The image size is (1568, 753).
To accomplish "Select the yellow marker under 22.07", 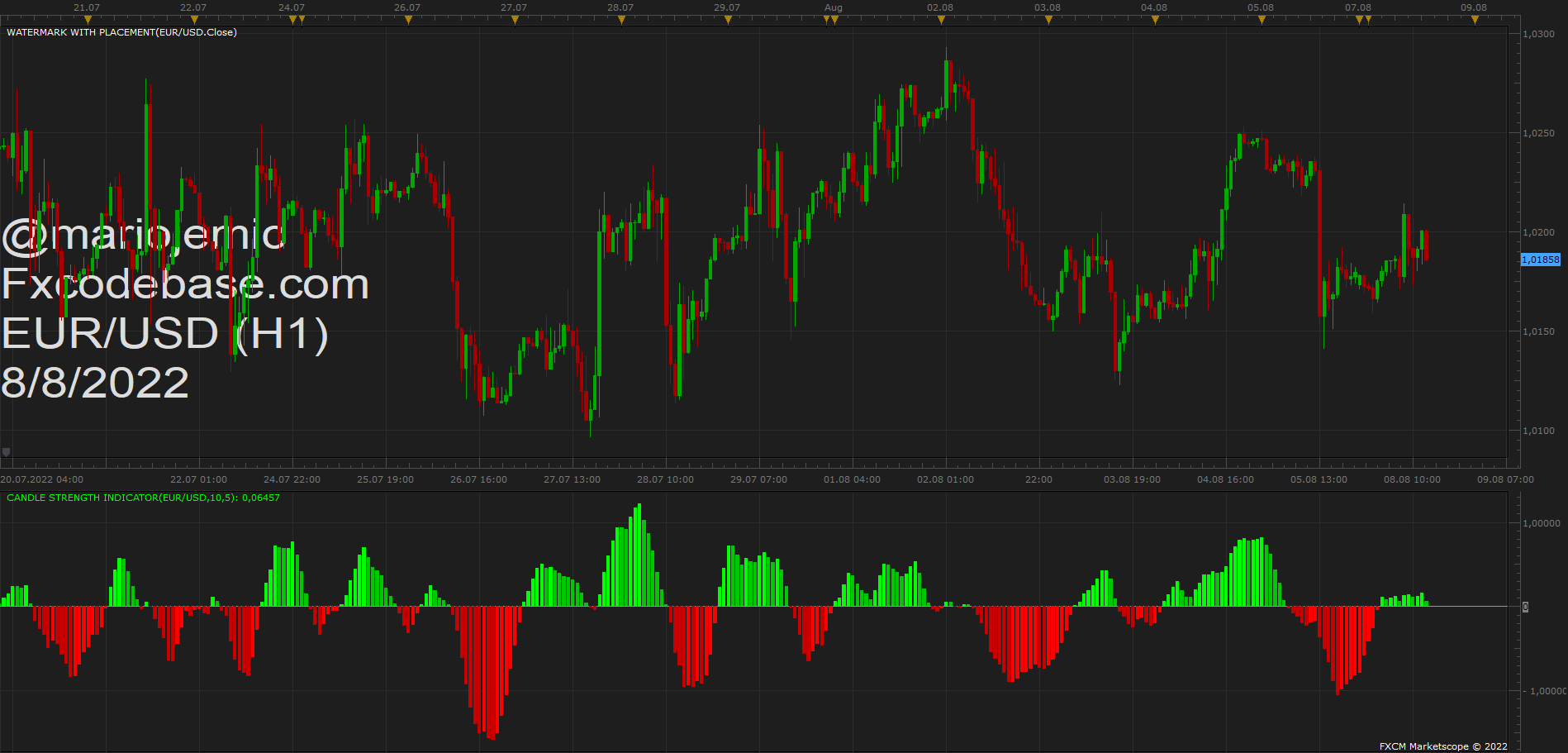I will tap(194, 20).
